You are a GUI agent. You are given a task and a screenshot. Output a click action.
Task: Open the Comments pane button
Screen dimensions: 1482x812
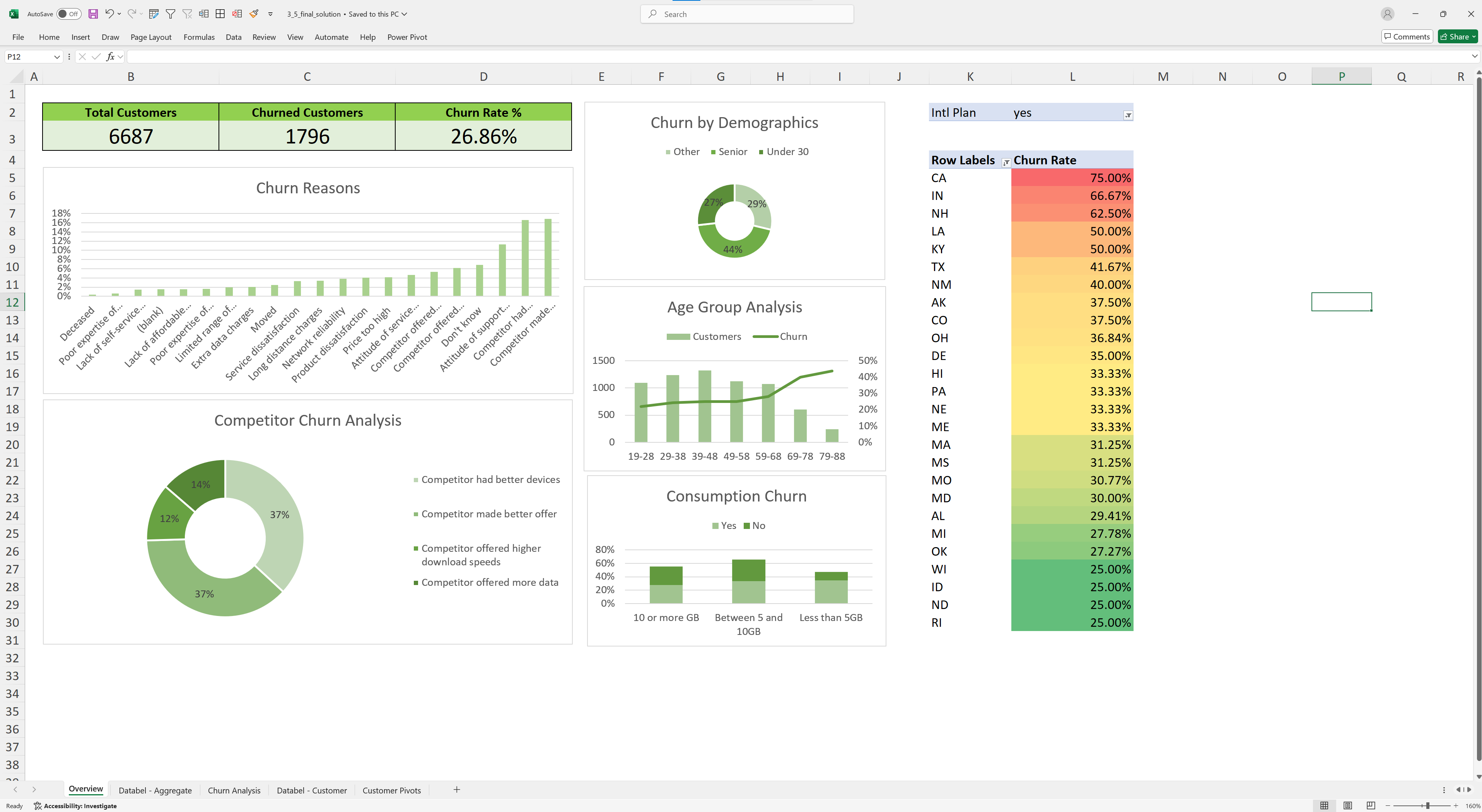click(1407, 37)
